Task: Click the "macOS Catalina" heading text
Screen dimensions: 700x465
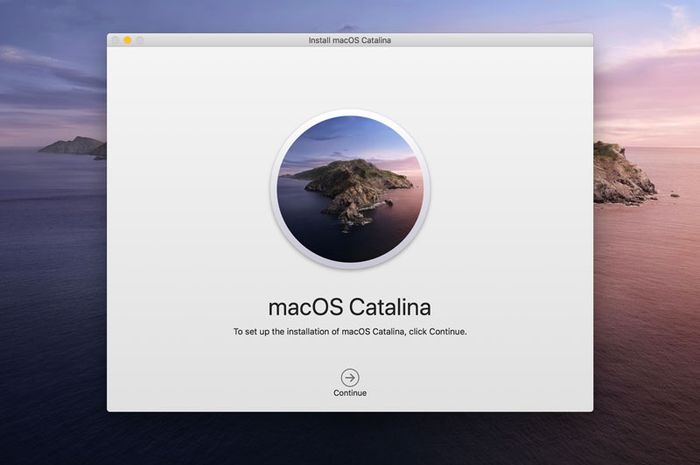Action: point(350,307)
